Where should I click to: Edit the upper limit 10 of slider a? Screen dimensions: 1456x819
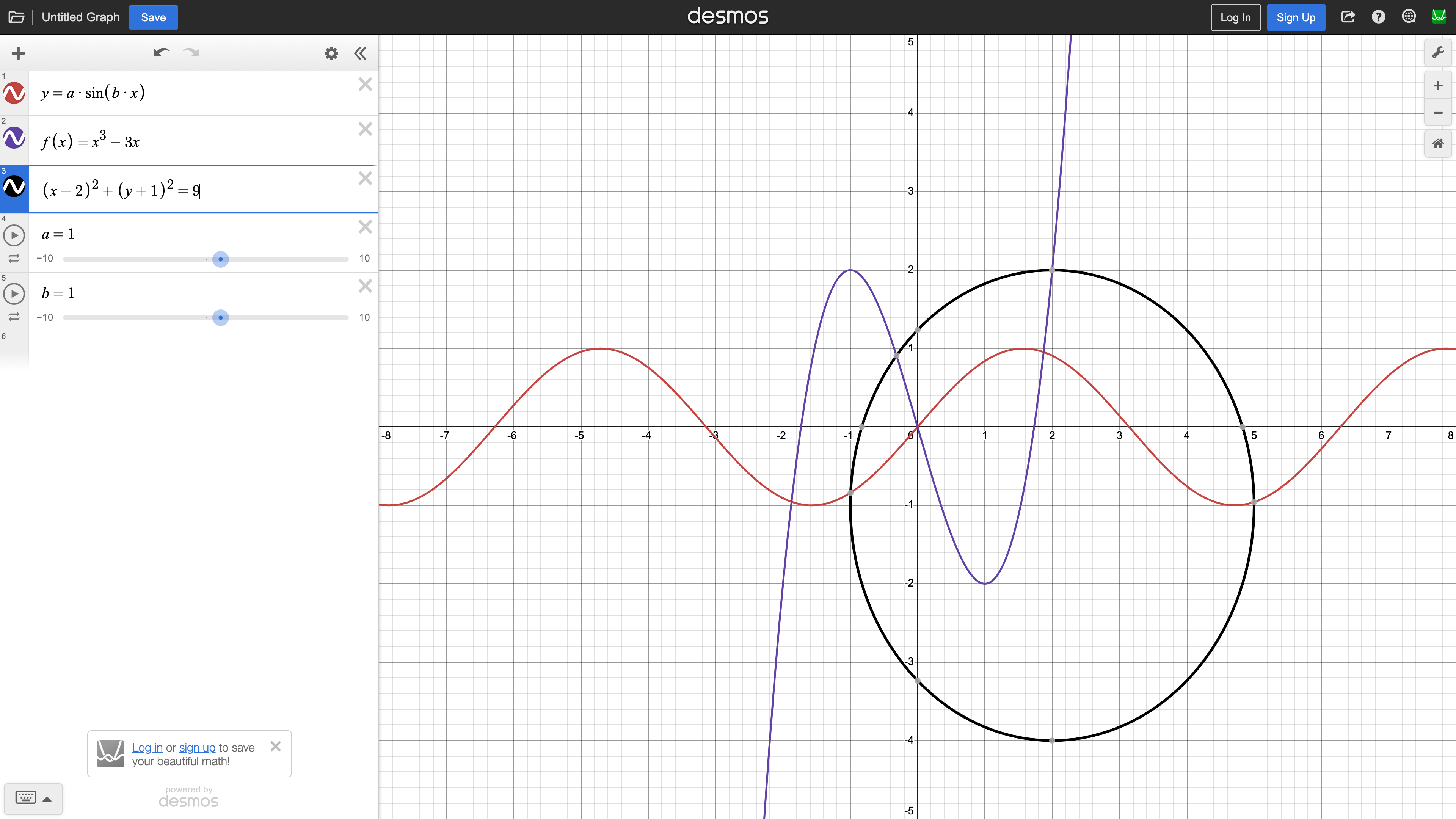[364, 258]
